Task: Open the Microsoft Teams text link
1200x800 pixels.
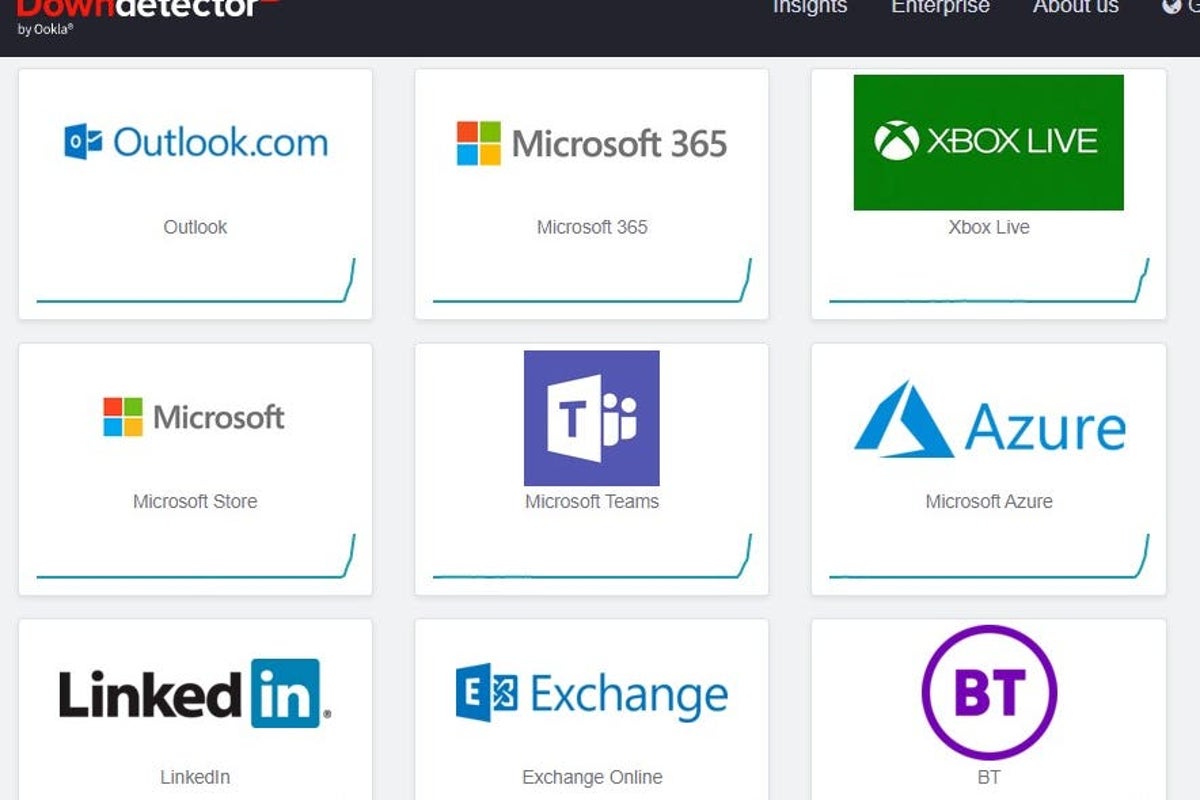Action: 592,502
